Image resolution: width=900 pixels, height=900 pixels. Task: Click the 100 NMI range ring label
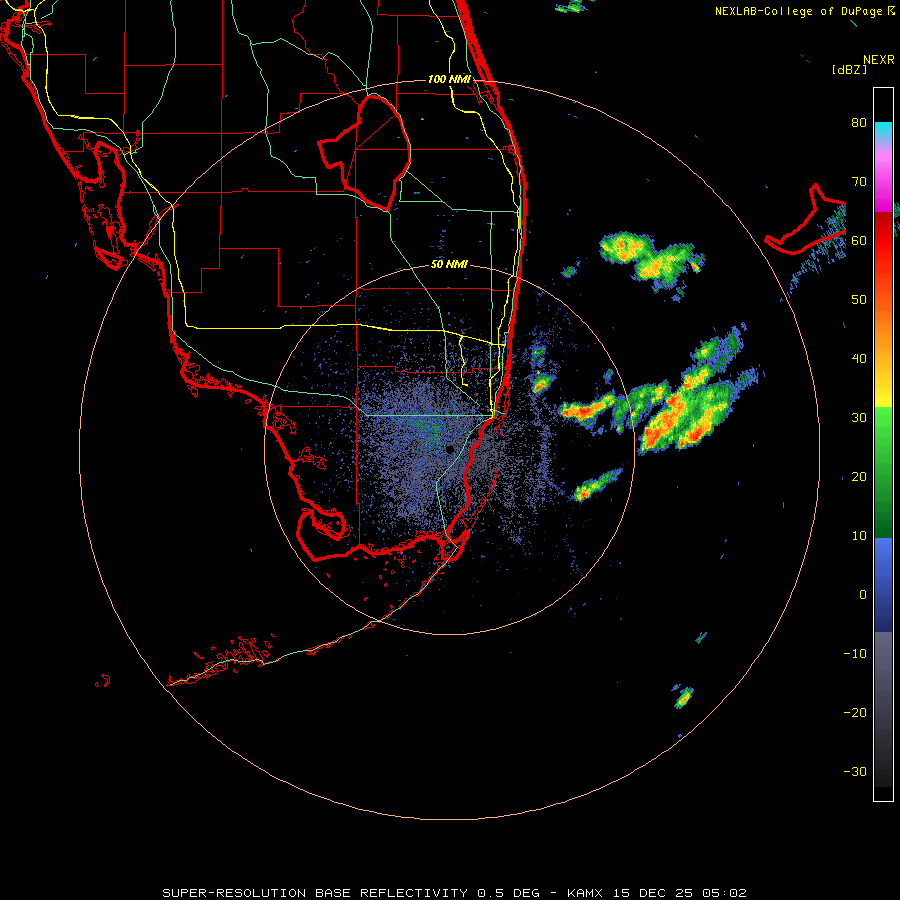point(449,79)
